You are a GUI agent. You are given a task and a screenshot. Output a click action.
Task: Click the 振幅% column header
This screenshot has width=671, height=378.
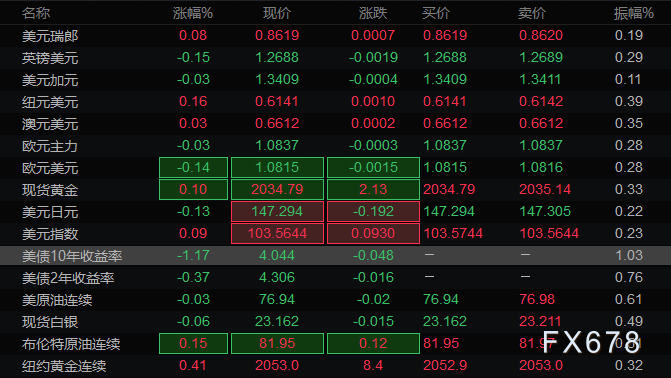(633, 13)
